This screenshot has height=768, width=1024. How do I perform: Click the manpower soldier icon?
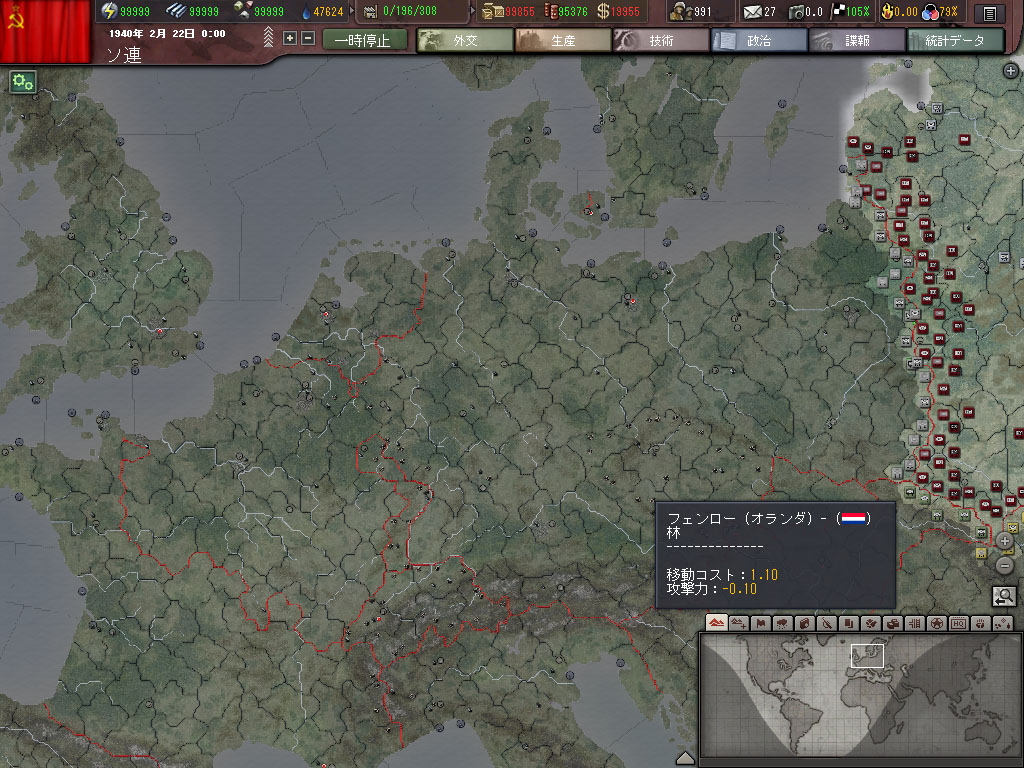pyautogui.click(x=682, y=11)
